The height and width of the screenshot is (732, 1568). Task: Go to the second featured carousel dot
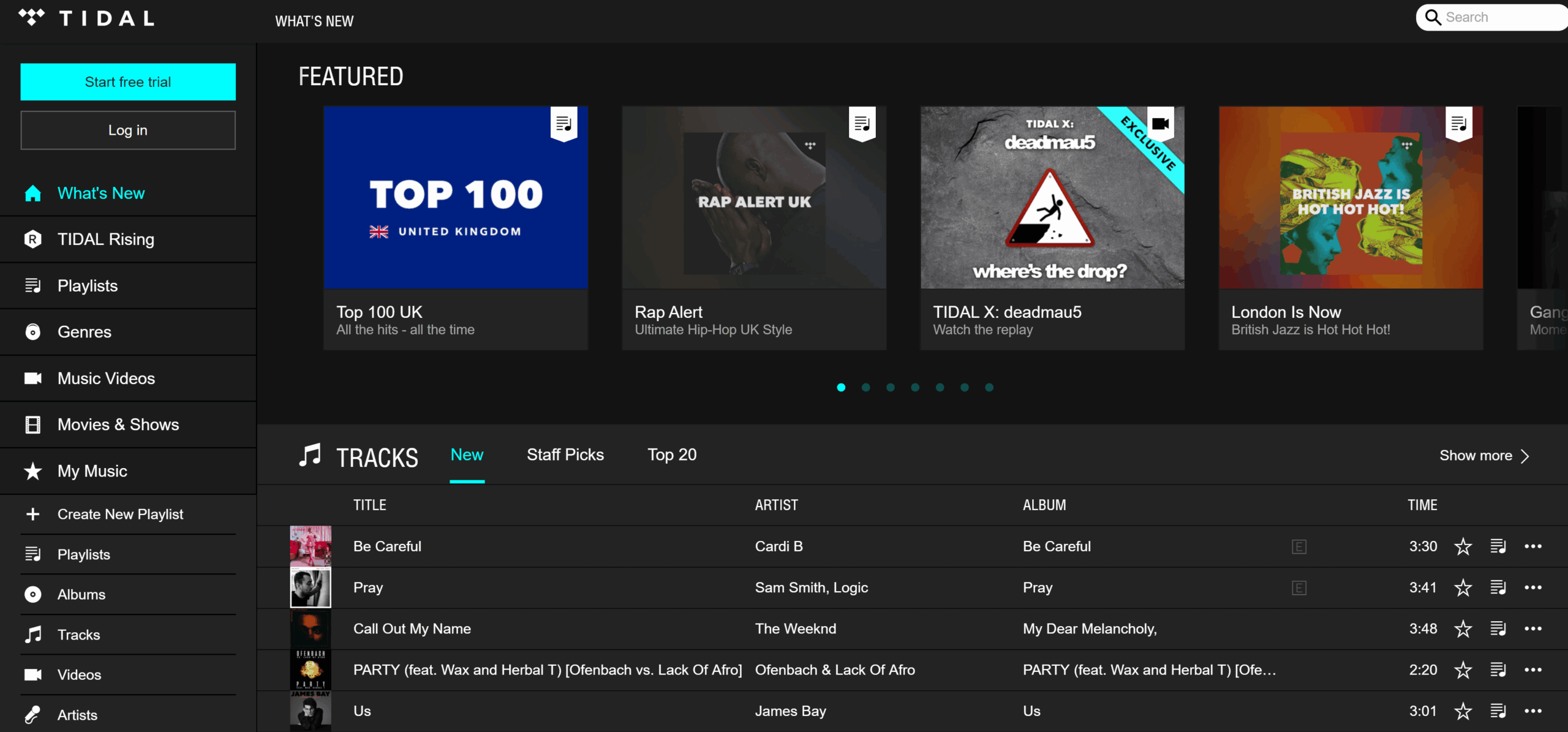[865, 387]
